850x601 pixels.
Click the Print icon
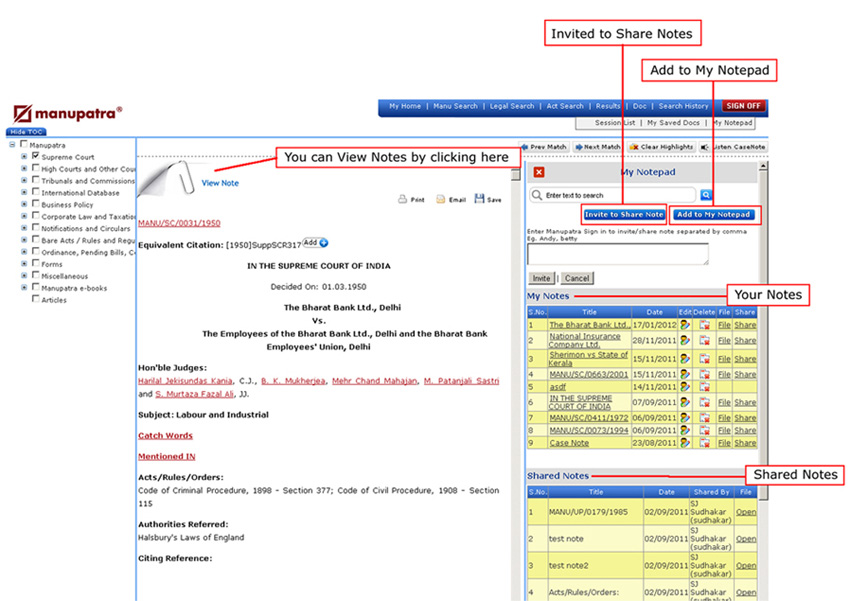point(402,199)
